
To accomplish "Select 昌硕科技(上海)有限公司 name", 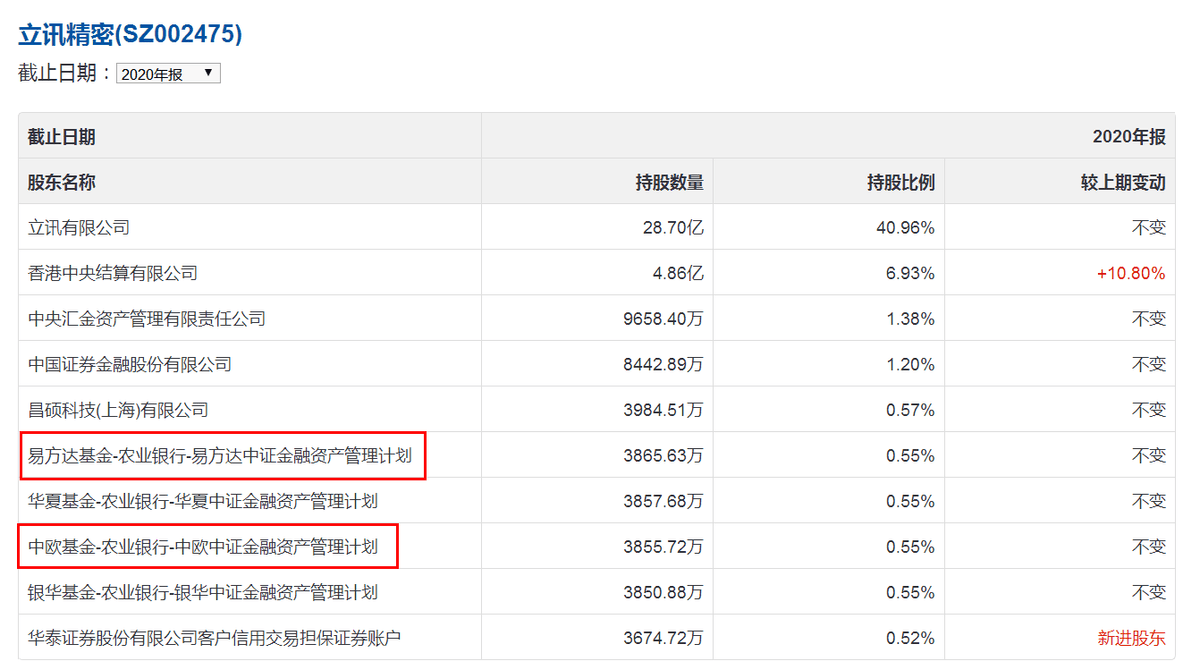I will tap(118, 410).
